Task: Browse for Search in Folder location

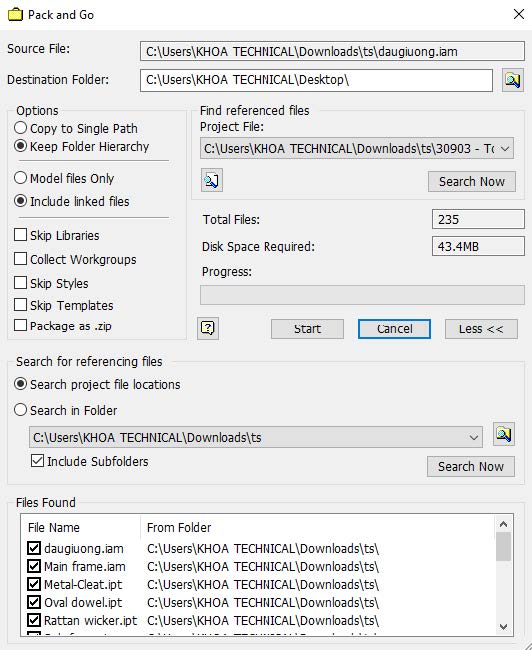Action: 504,434
